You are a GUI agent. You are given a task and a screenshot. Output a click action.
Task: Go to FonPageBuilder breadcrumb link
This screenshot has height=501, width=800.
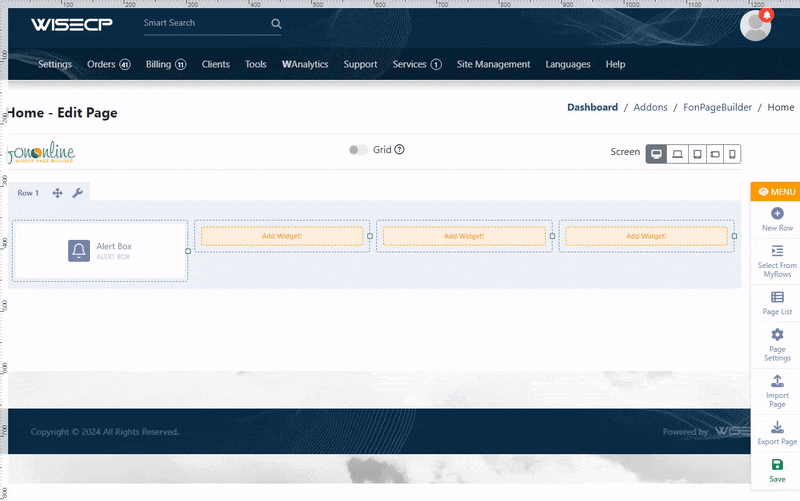(717, 107)
